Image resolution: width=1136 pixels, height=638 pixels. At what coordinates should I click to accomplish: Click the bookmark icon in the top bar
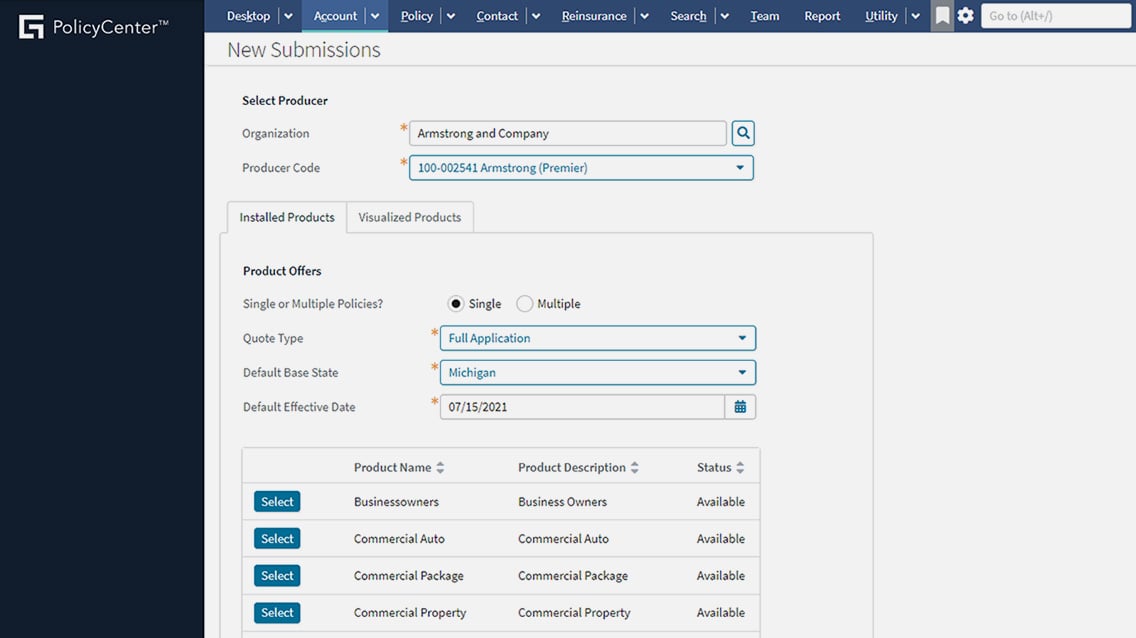click(x=941, y=16)
